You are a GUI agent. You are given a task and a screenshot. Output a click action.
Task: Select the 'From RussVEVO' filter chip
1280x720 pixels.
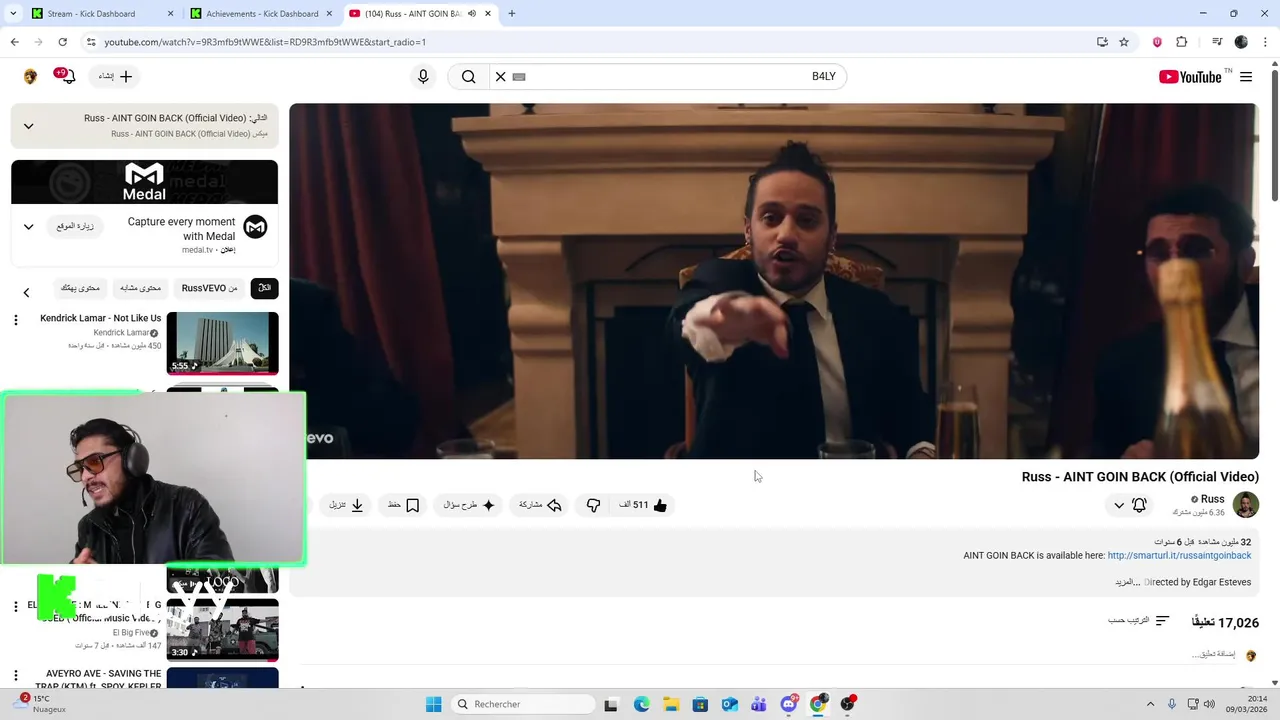(x=210, y=288)
